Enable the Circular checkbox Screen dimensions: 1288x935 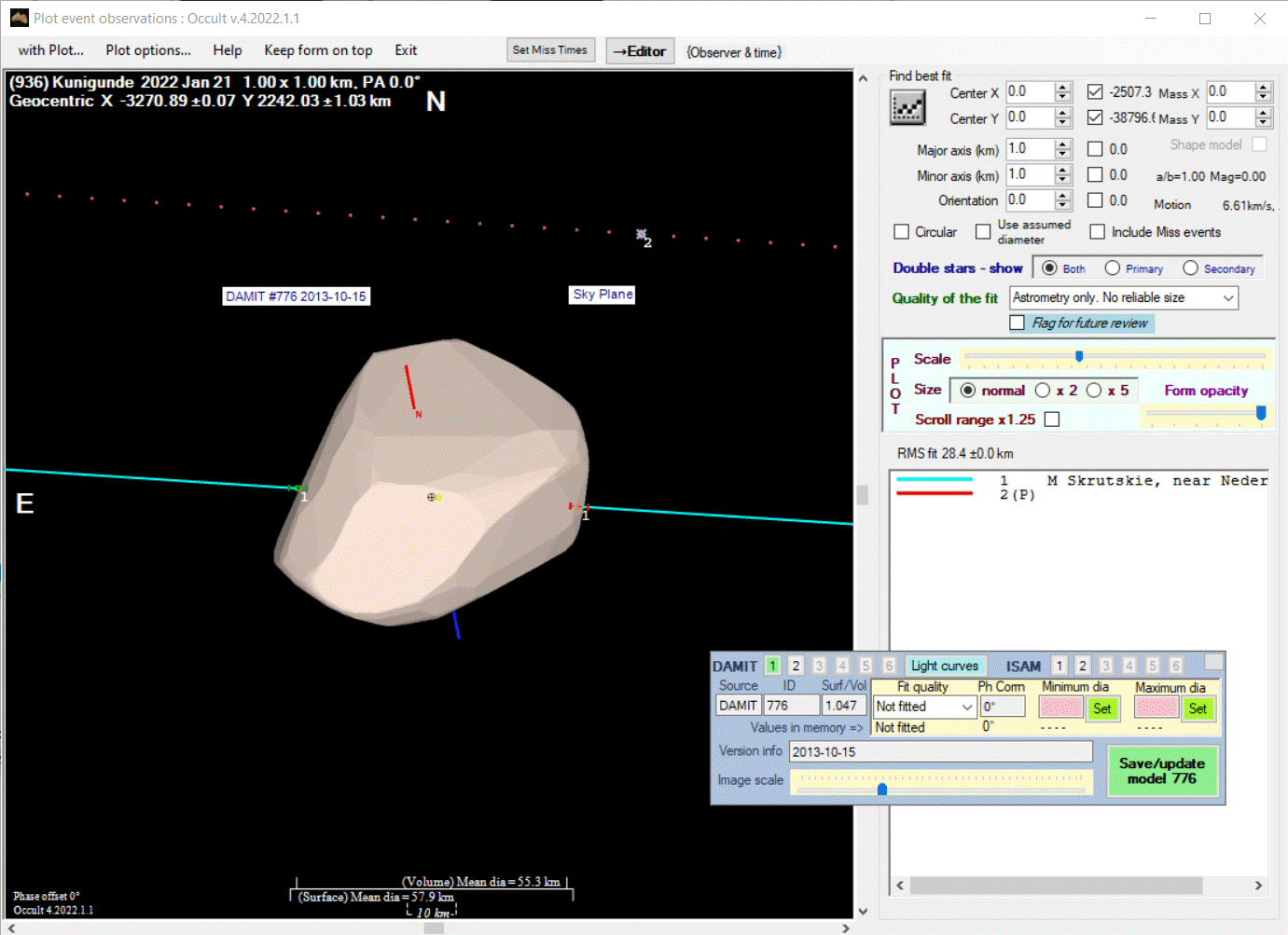pos(902,232)
